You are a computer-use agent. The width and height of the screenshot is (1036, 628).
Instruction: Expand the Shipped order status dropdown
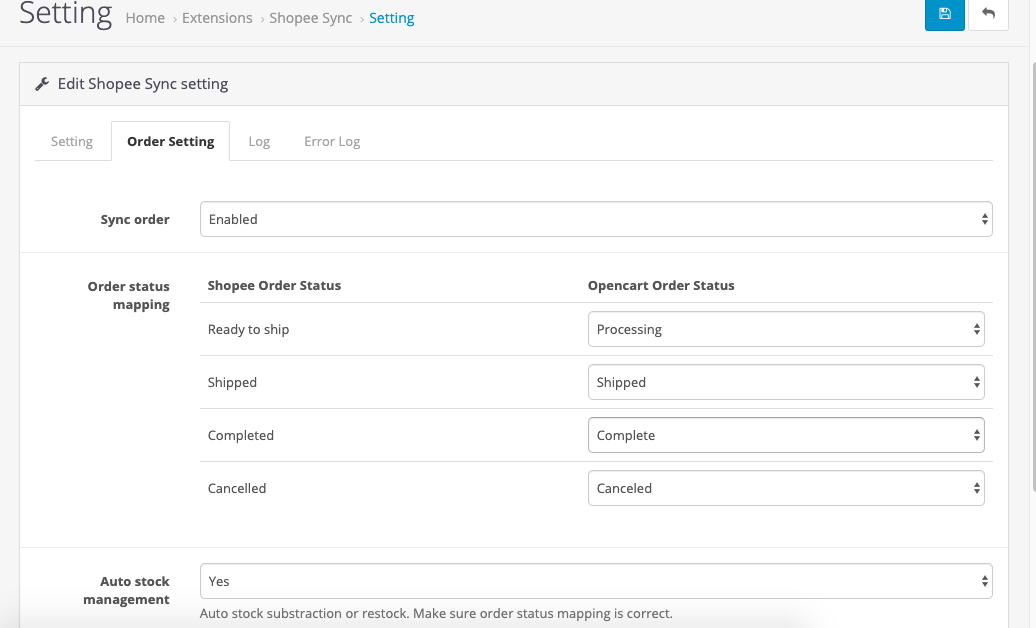(x=786, y=382)
